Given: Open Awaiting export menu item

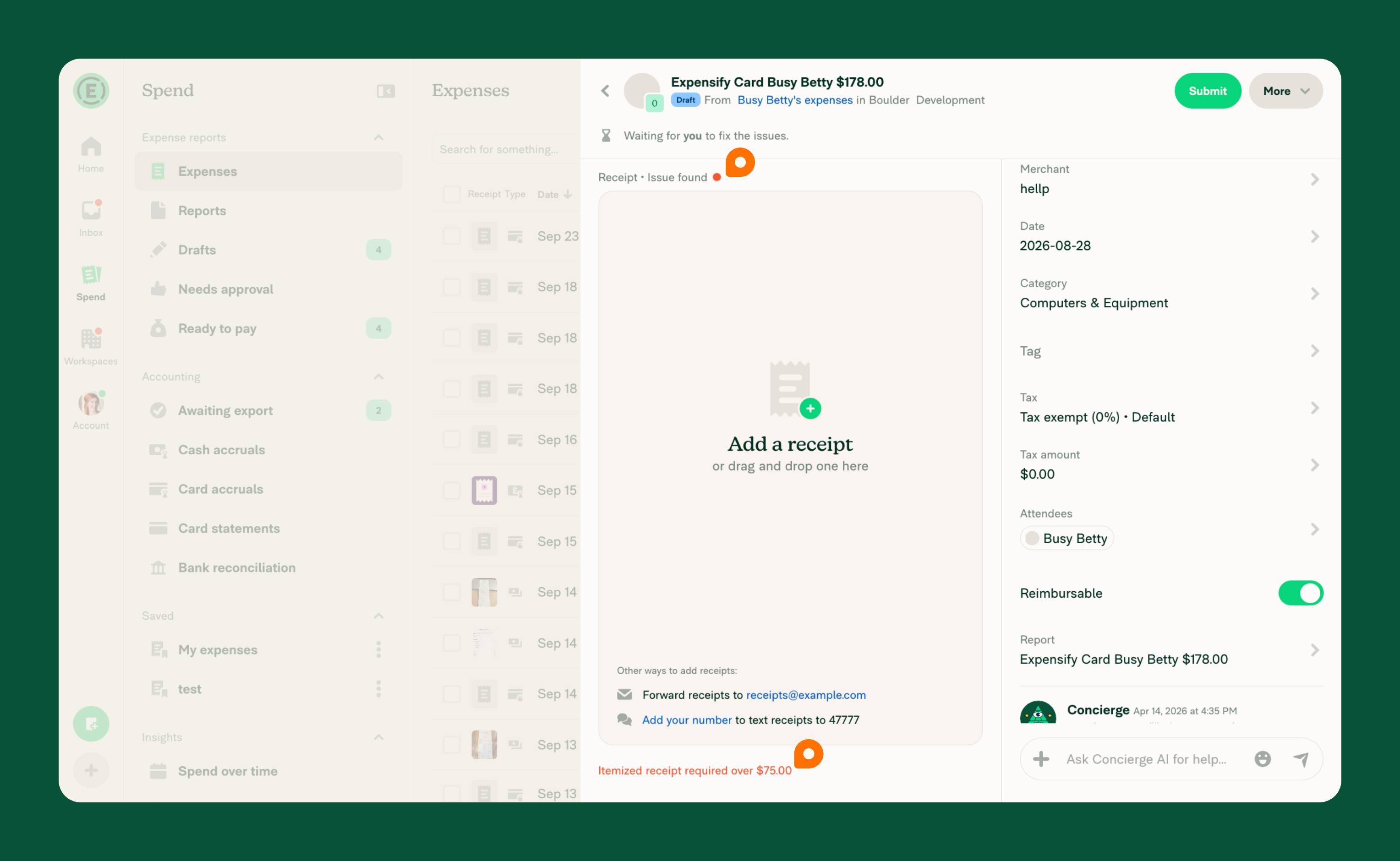Looking at the screenshot, I should pos(268,410).
